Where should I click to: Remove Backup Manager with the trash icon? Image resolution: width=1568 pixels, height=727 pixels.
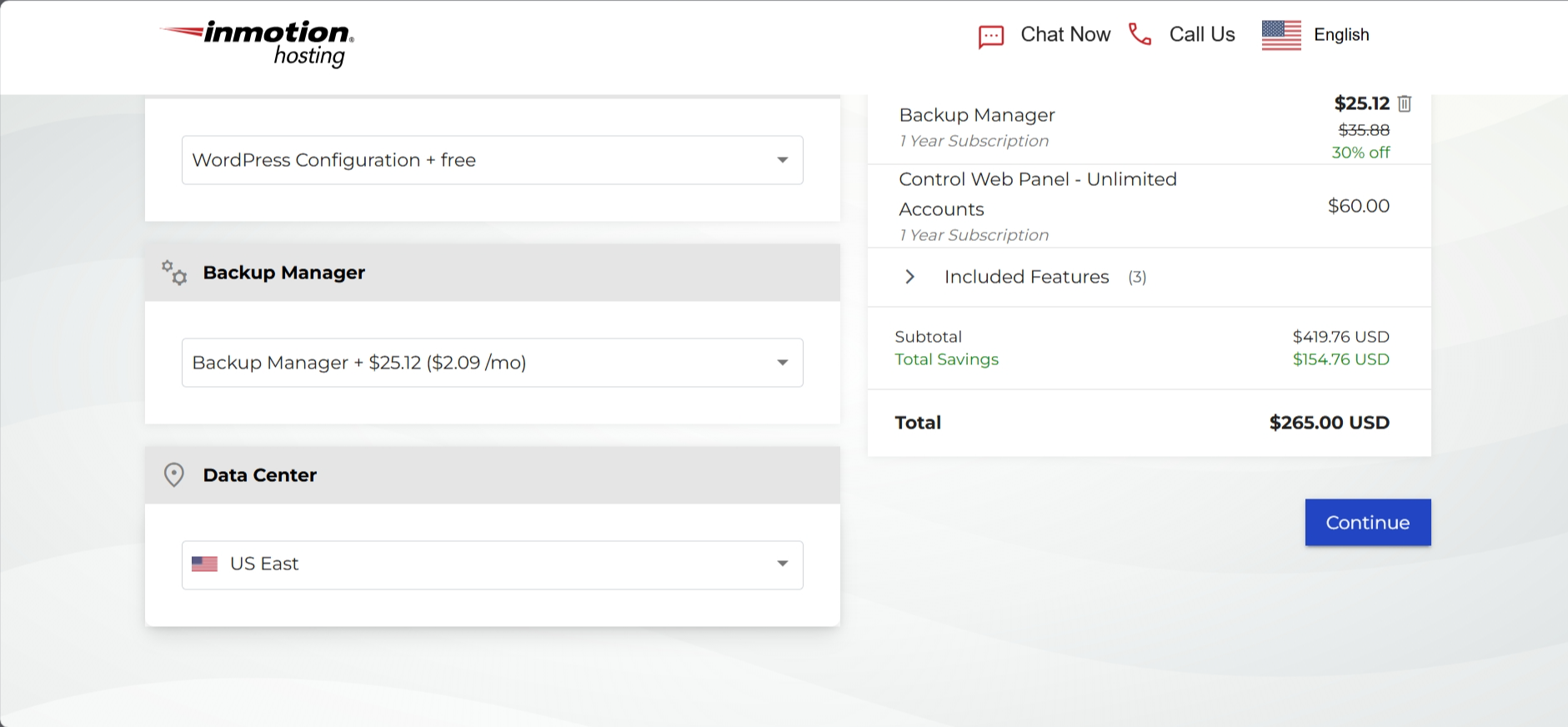[1405, 103]
